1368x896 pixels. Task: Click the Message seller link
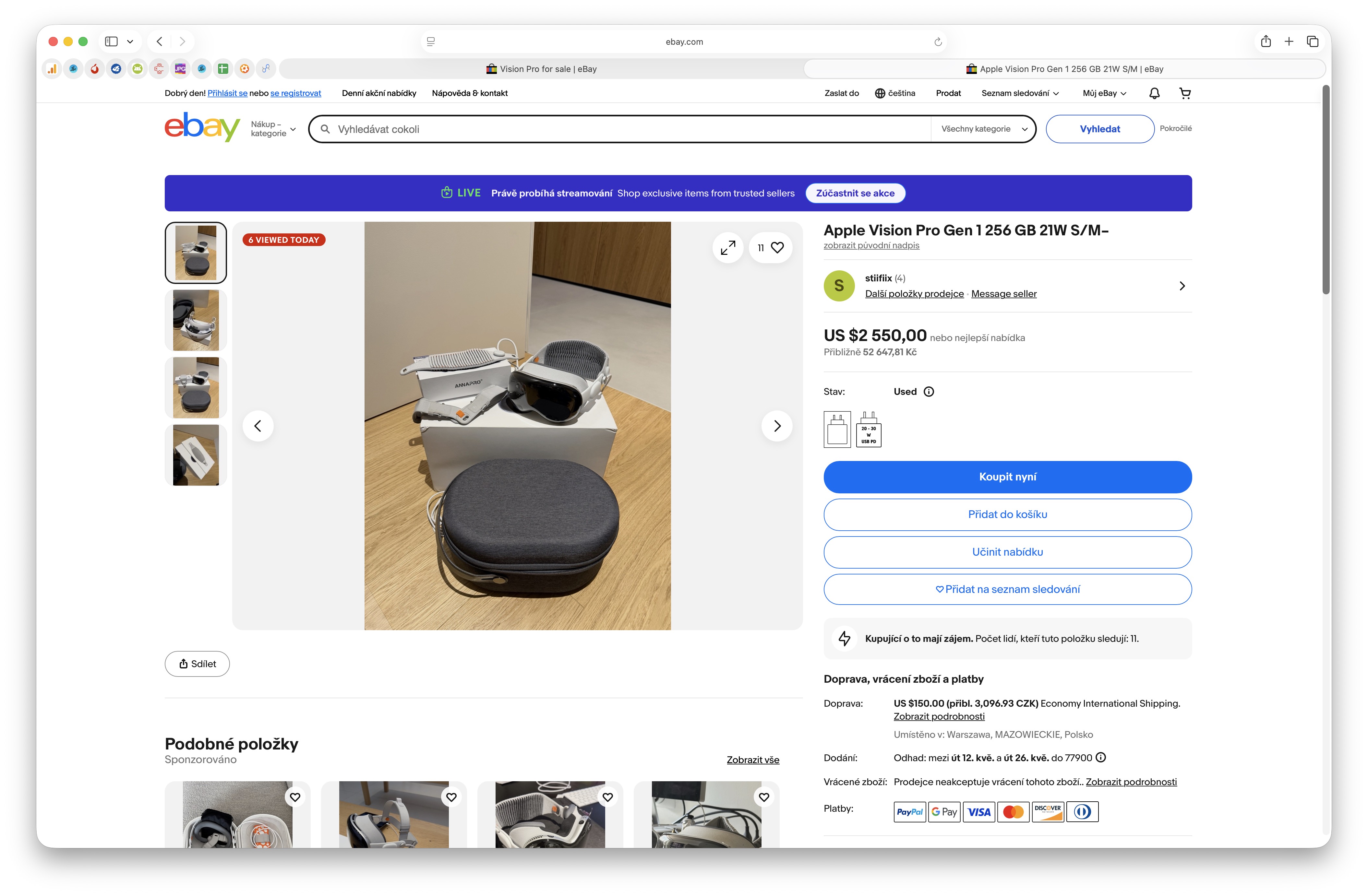(1003, 294)
